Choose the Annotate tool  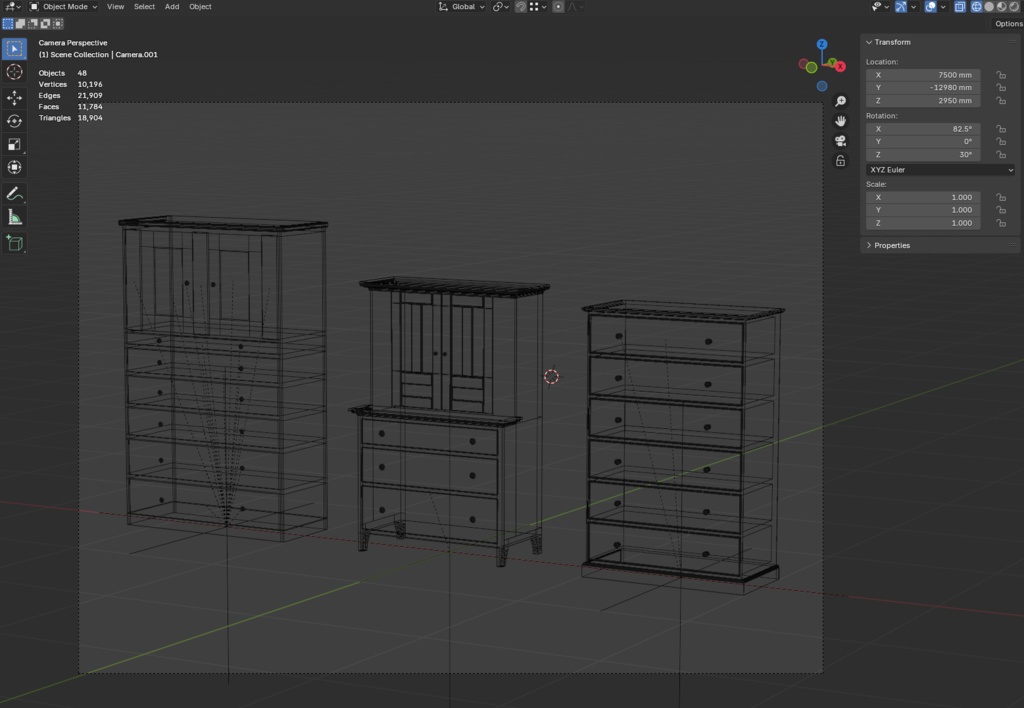[14, 194]
